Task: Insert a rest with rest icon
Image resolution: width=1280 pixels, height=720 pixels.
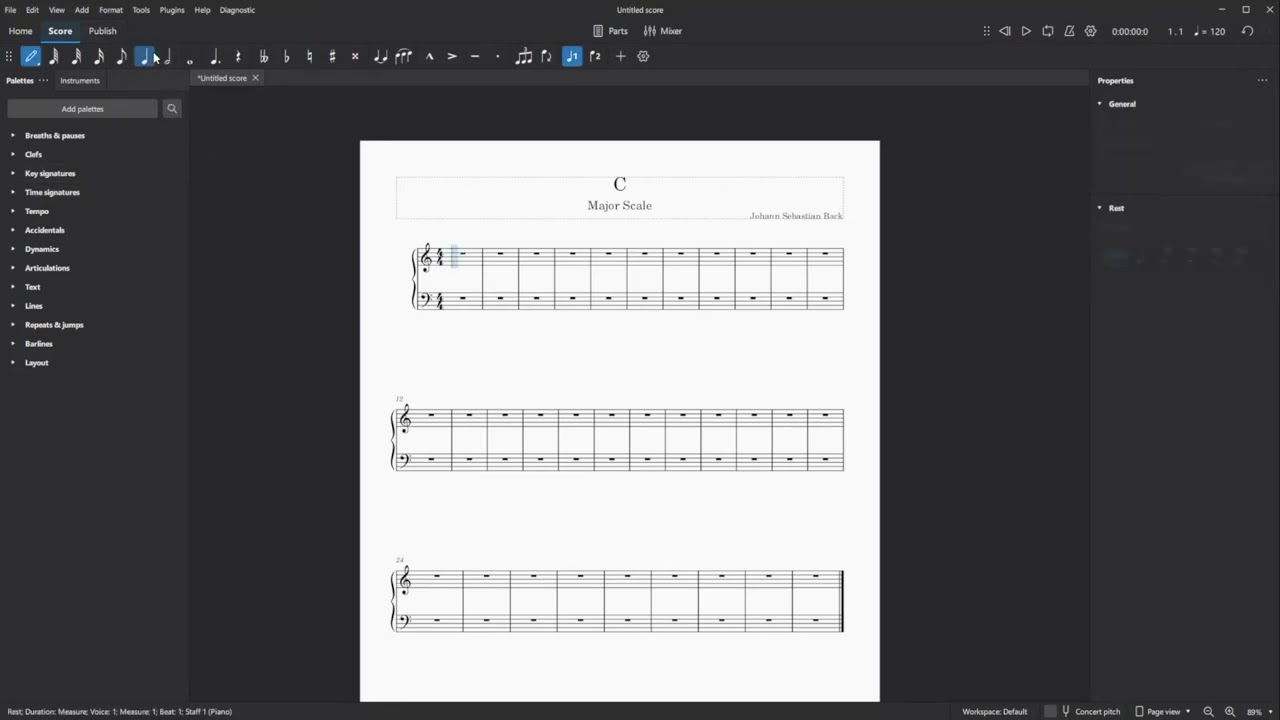Action: coord(238,57)
